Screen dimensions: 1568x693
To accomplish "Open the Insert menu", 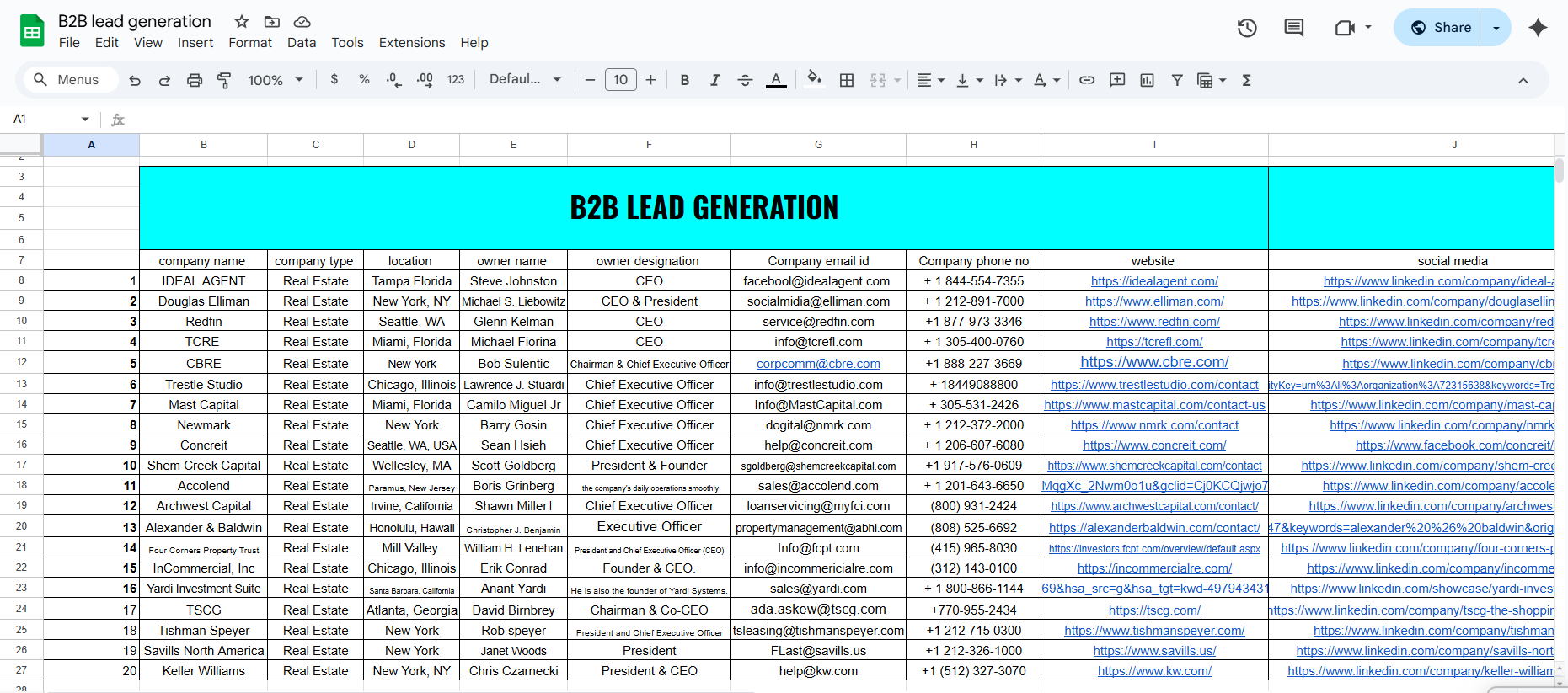I will pos(195,43).
